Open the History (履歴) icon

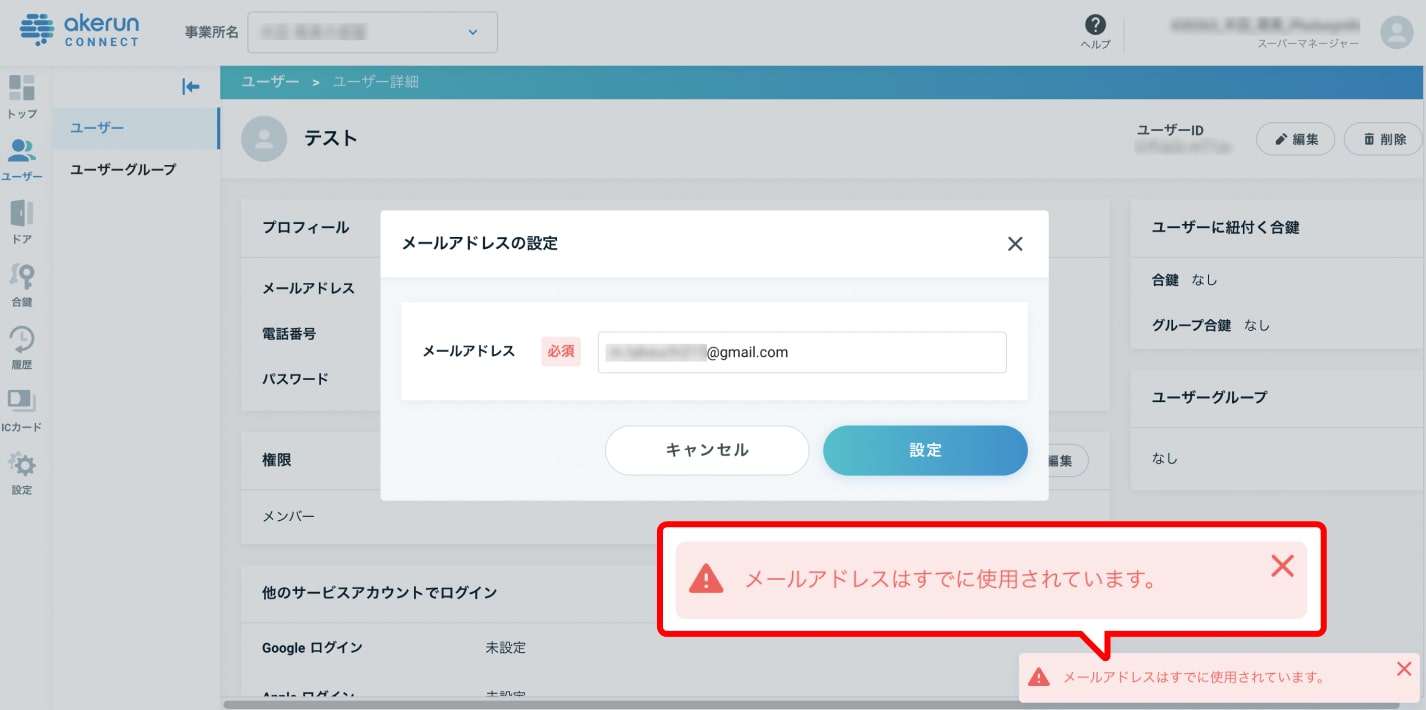point(22,339)
